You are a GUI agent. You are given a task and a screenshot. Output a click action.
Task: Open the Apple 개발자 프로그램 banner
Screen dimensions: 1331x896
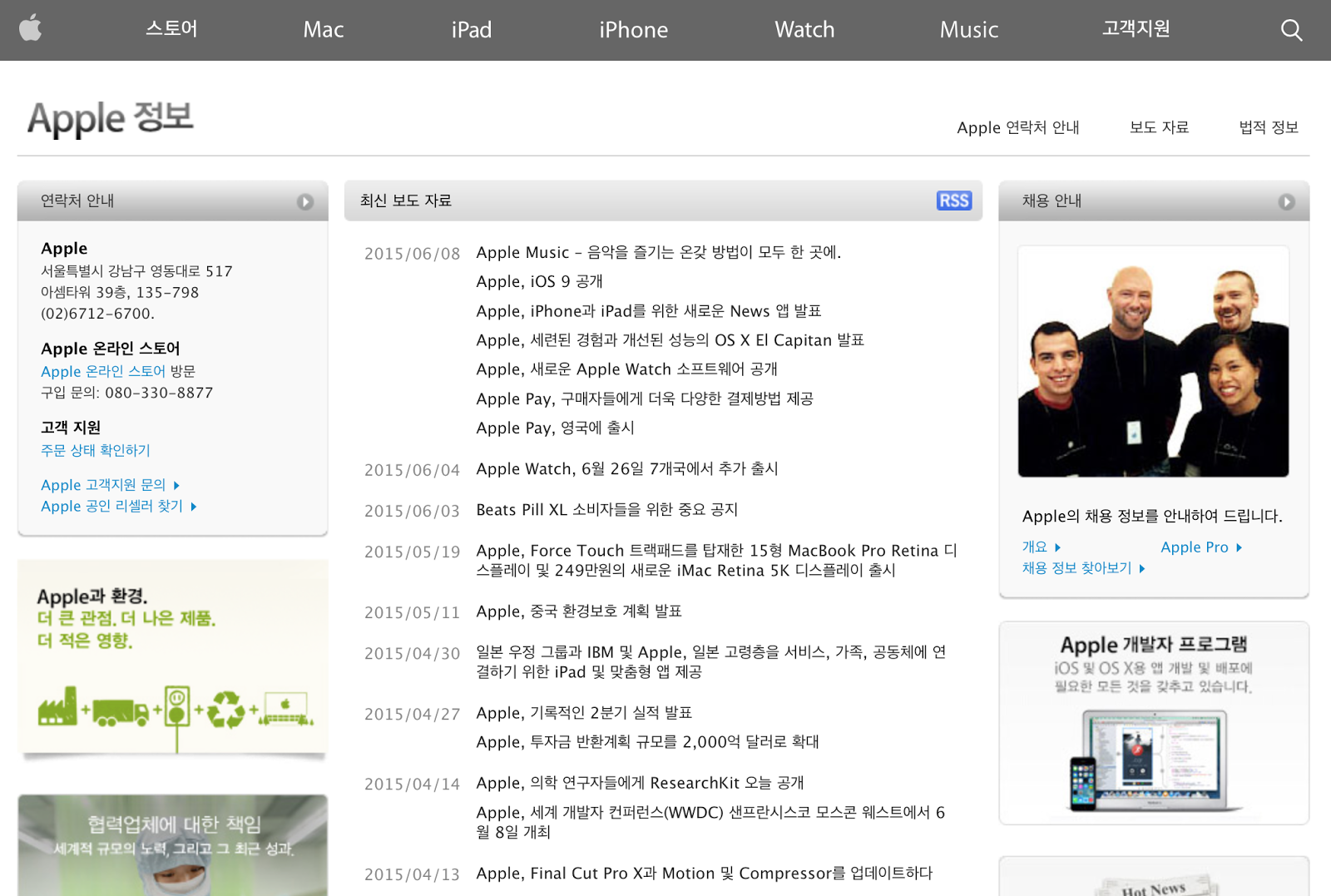(x=1154, y=723)
